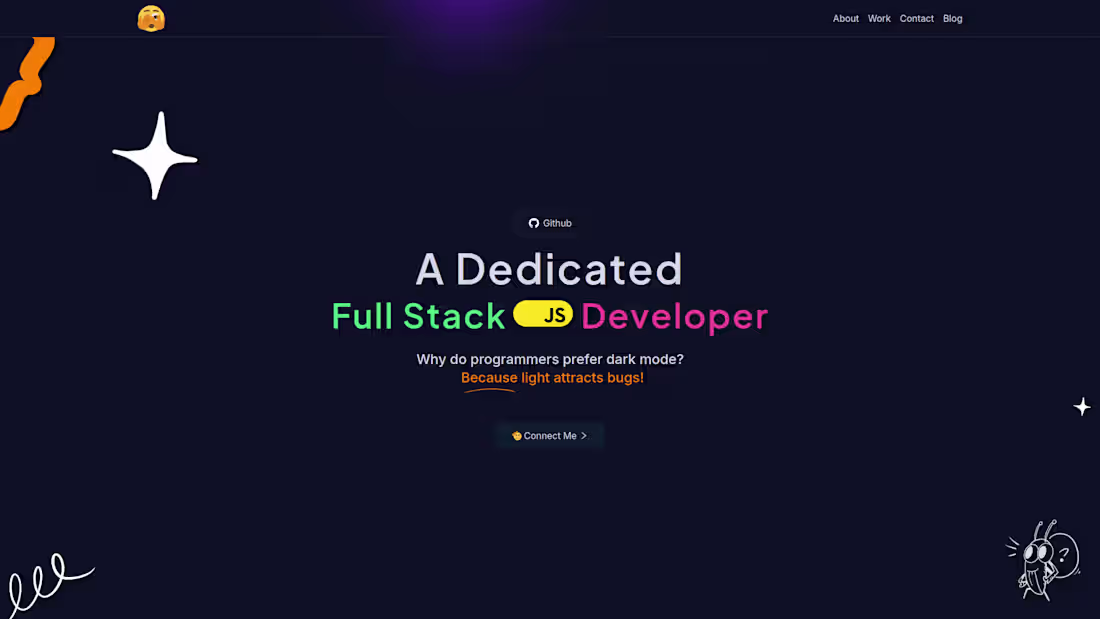The image size is (1100, 619).
Task: Click the hand emoji on Connect Me
Action: [516, 436]
